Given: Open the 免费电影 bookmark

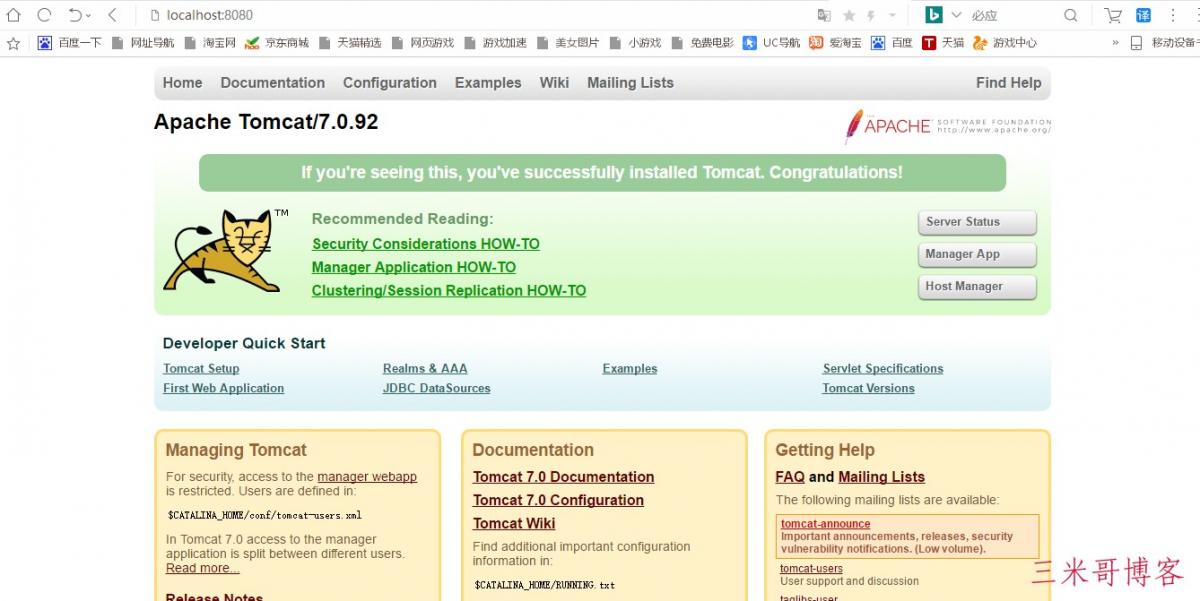Looking at the screenshot, I should [x=702, y=43].
